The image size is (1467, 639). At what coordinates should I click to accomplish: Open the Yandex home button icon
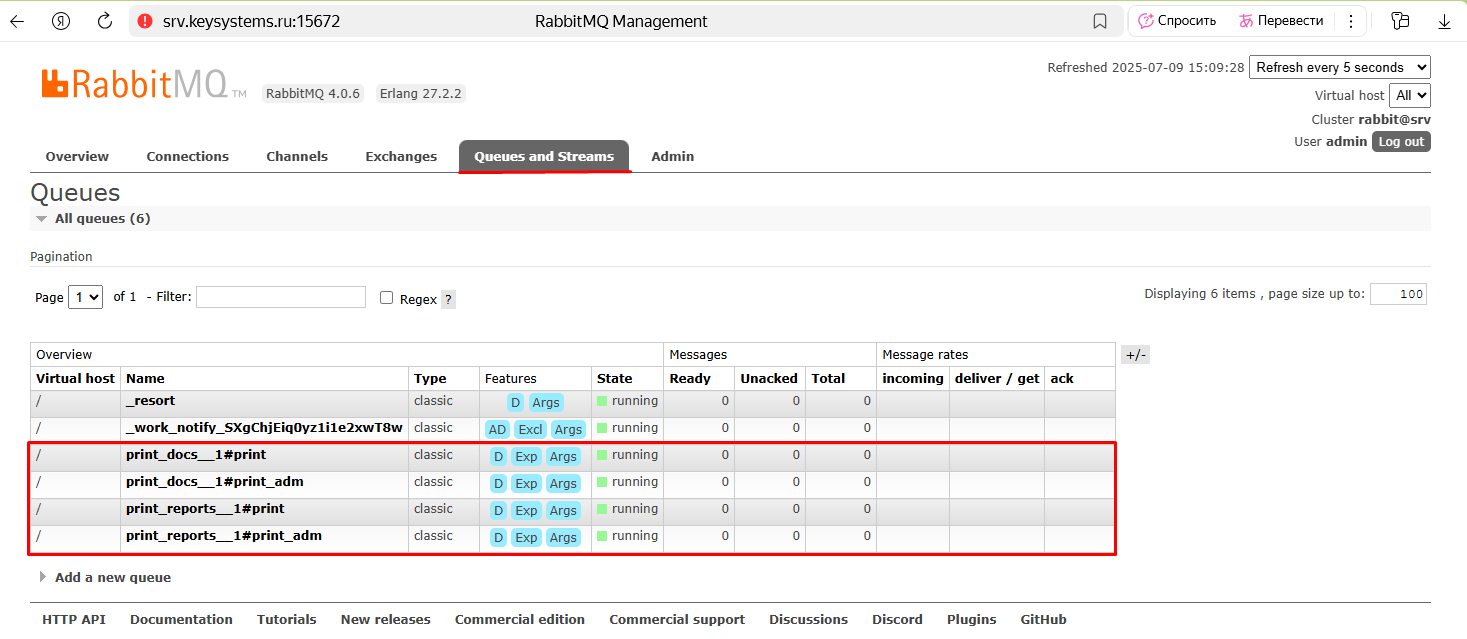[60, 21]
